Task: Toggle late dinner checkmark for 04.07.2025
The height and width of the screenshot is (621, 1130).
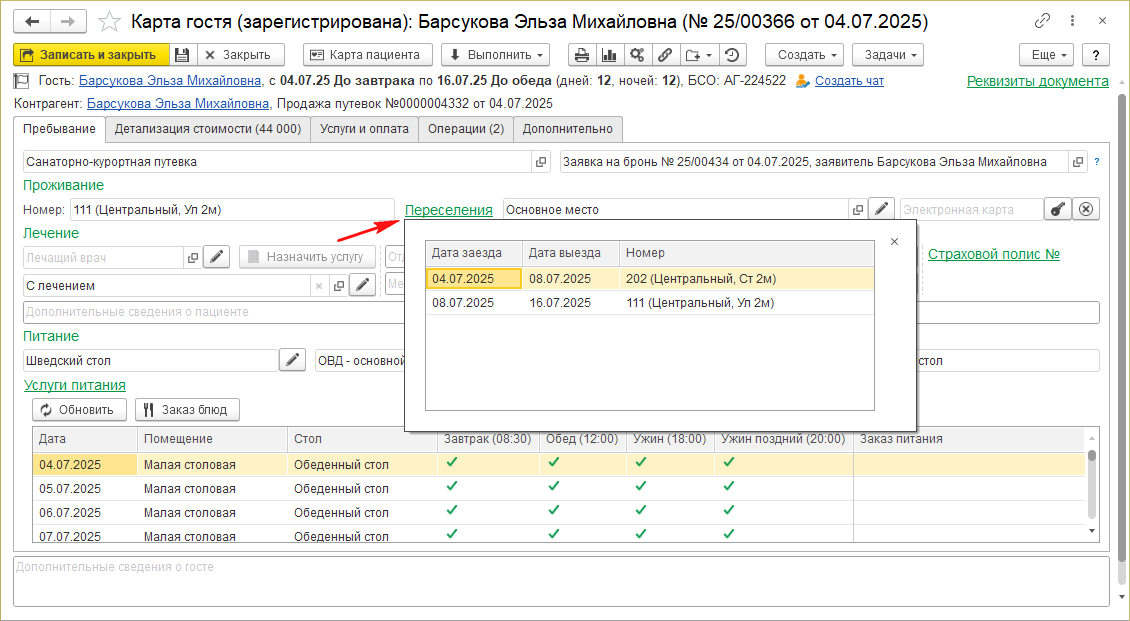Action: point(729,462)
